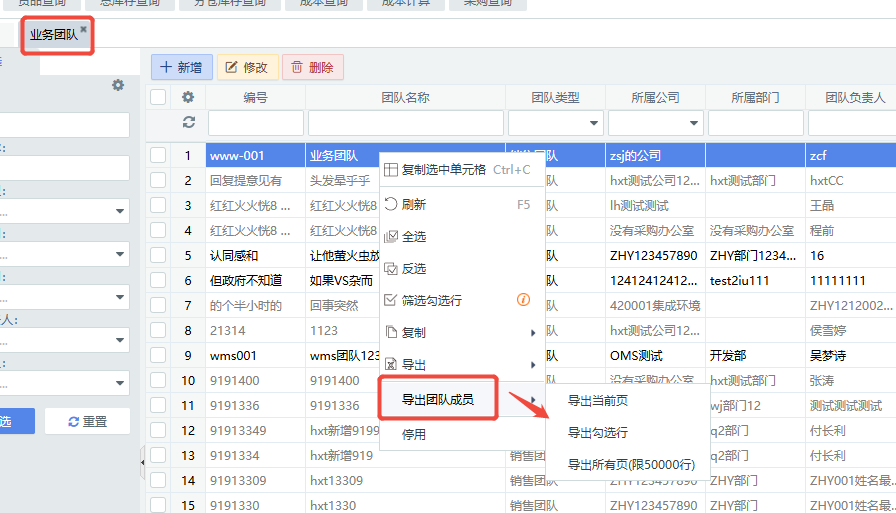
Task: Expand the 复制 submenu in context menu
Action: (x=462, y=332)
